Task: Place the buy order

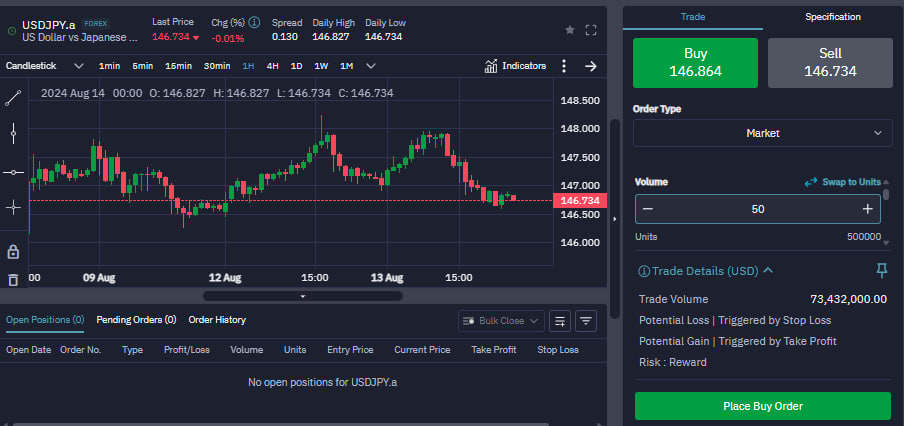Action: tap(763, 406)
